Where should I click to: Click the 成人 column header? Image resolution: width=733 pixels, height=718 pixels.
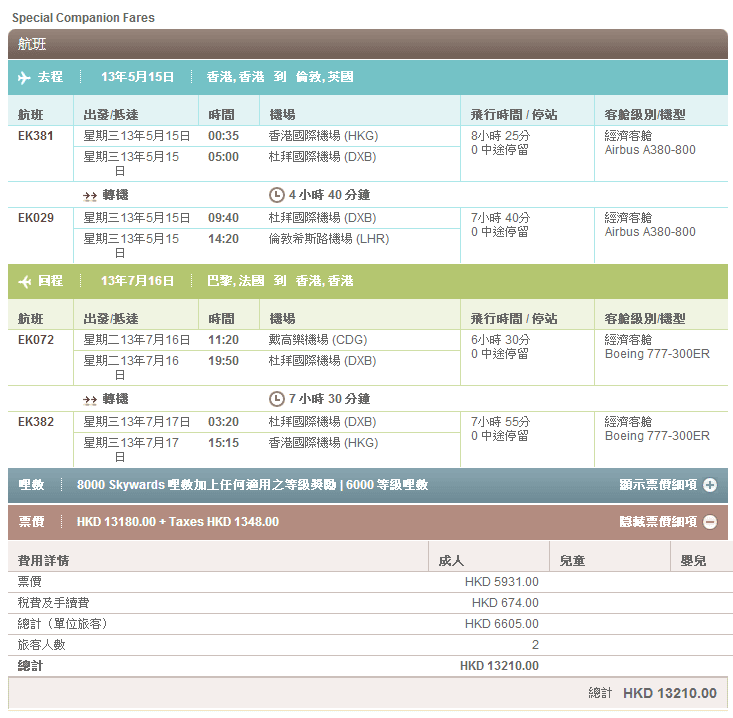point(451,561)
